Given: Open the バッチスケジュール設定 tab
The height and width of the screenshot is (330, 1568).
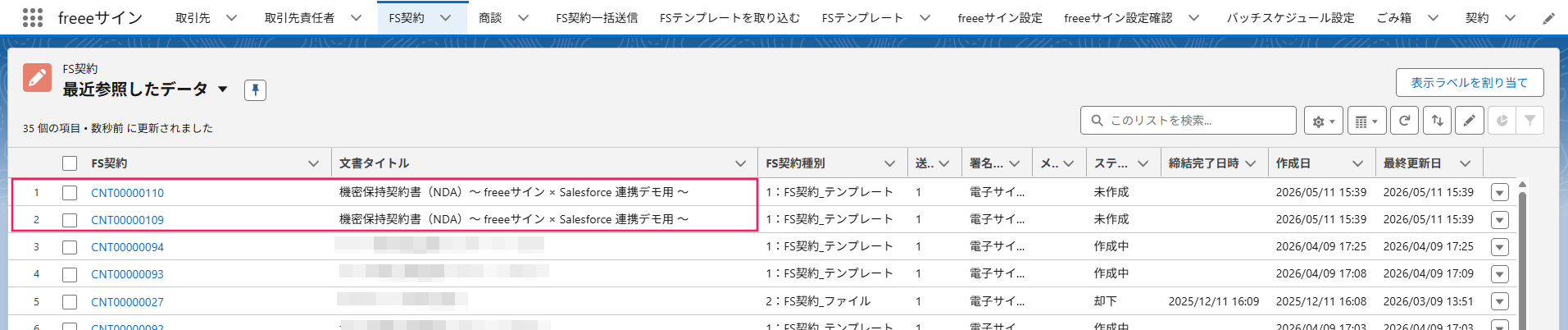Looking at the screenshot, I should coord(1290,18).
